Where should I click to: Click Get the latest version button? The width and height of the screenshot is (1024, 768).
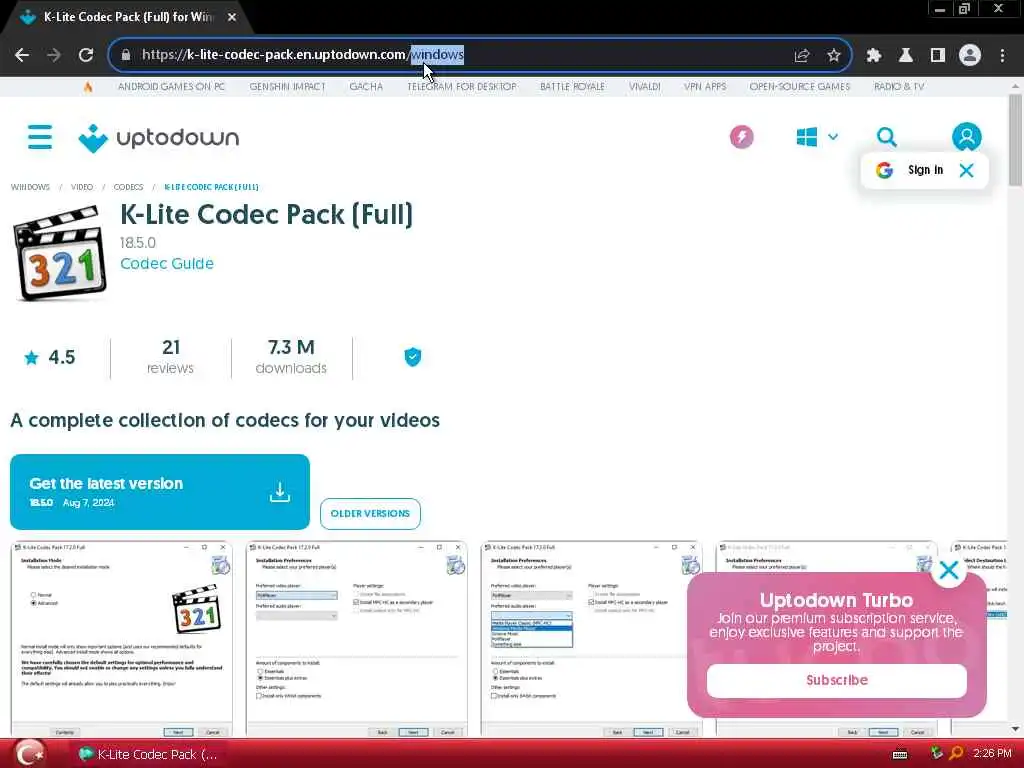click(x=160, y=492)
